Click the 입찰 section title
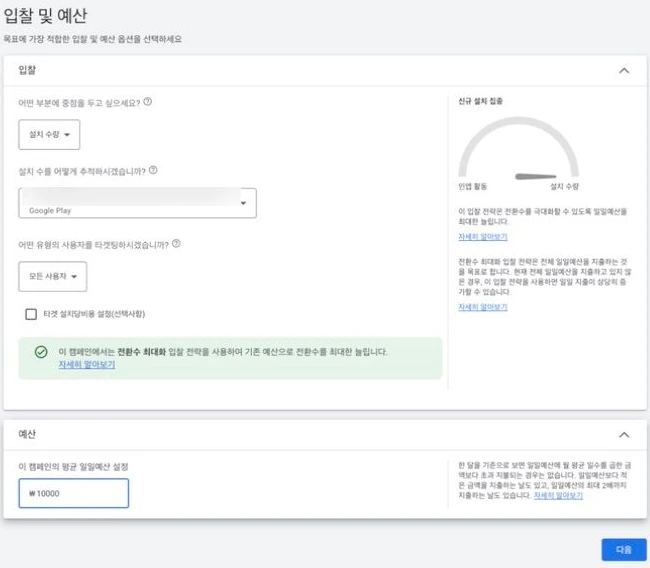Viewport: 650px width, 568px height. point(27,70)
